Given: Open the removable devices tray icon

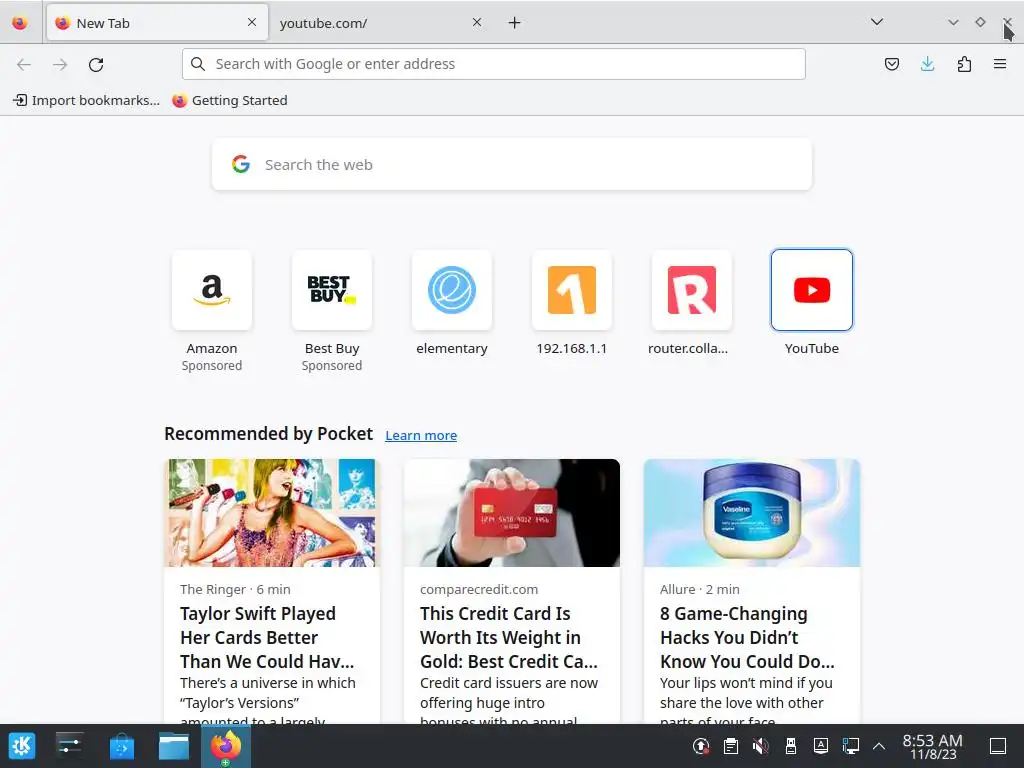Looking at the screenshot, I should tap(791, 746).
